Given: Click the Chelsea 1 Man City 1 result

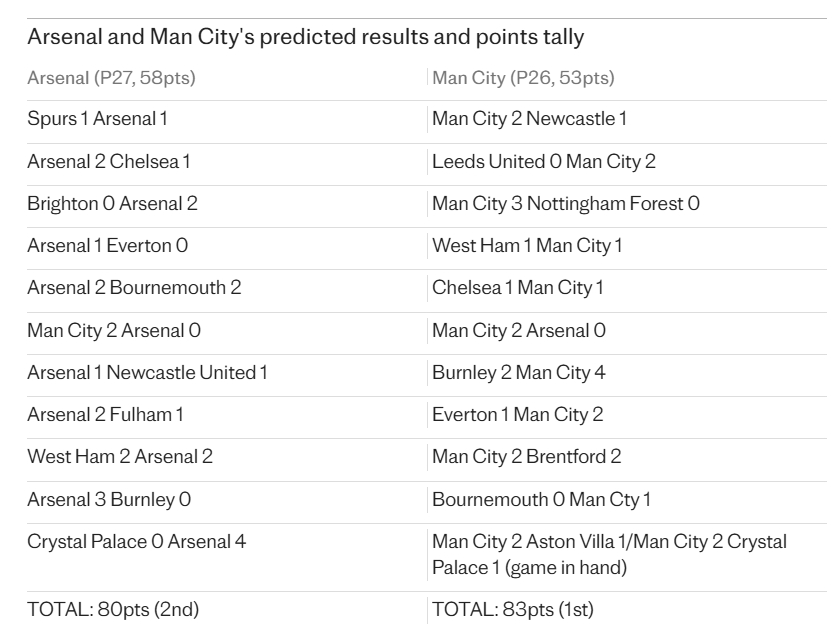Looking at the screenshot, I should (x=517, y=288).
